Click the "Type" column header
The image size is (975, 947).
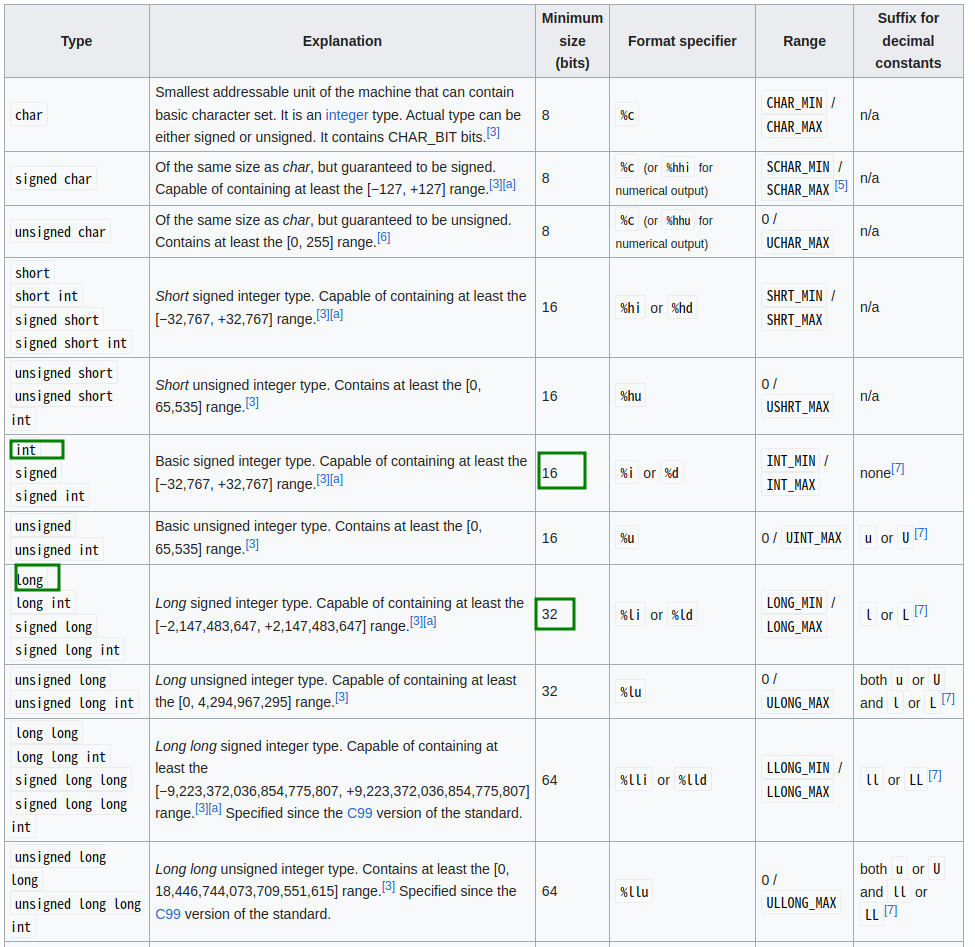click(76, 41)
